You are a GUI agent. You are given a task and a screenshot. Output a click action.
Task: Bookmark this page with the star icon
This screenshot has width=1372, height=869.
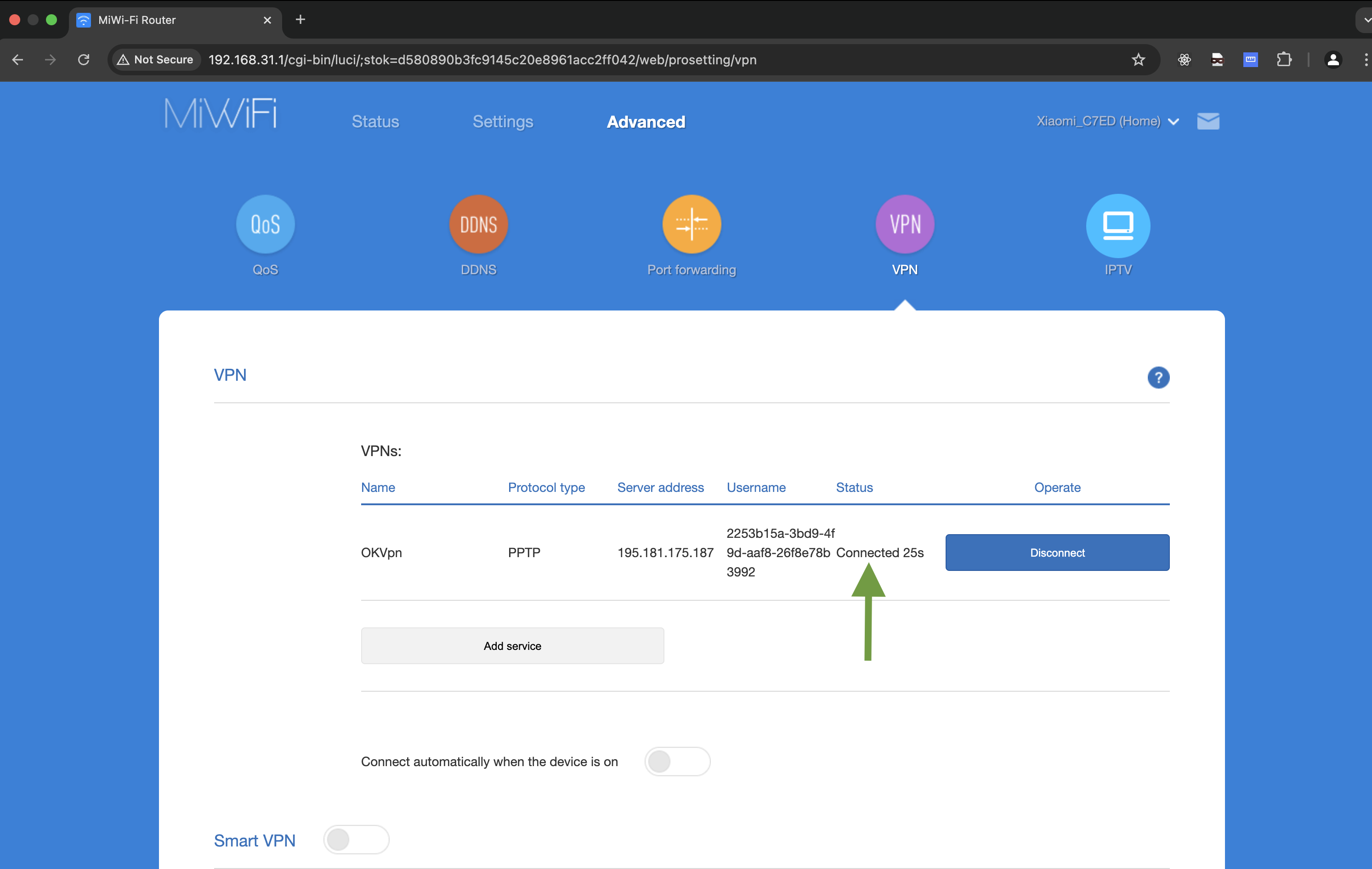(1138, 60)
